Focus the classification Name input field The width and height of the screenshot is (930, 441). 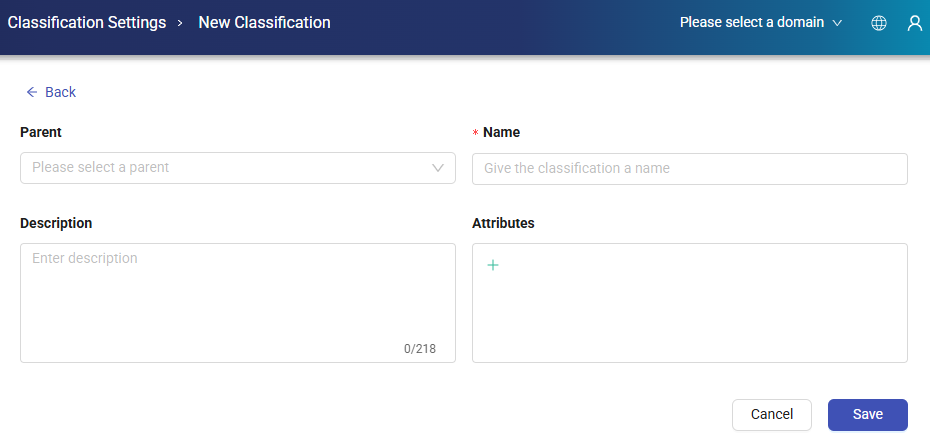(689, 169)
